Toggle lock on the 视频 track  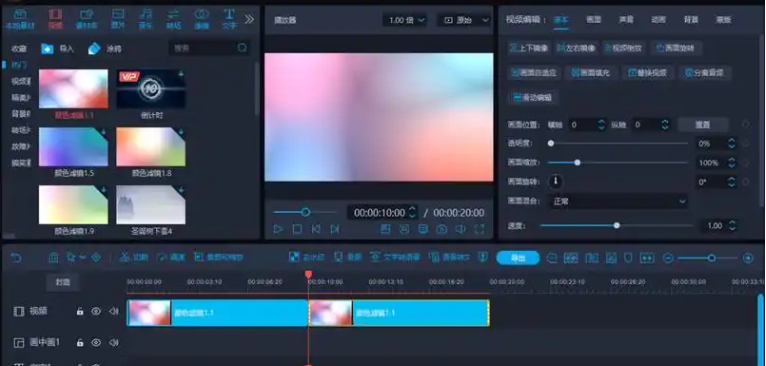click(80, 311)
